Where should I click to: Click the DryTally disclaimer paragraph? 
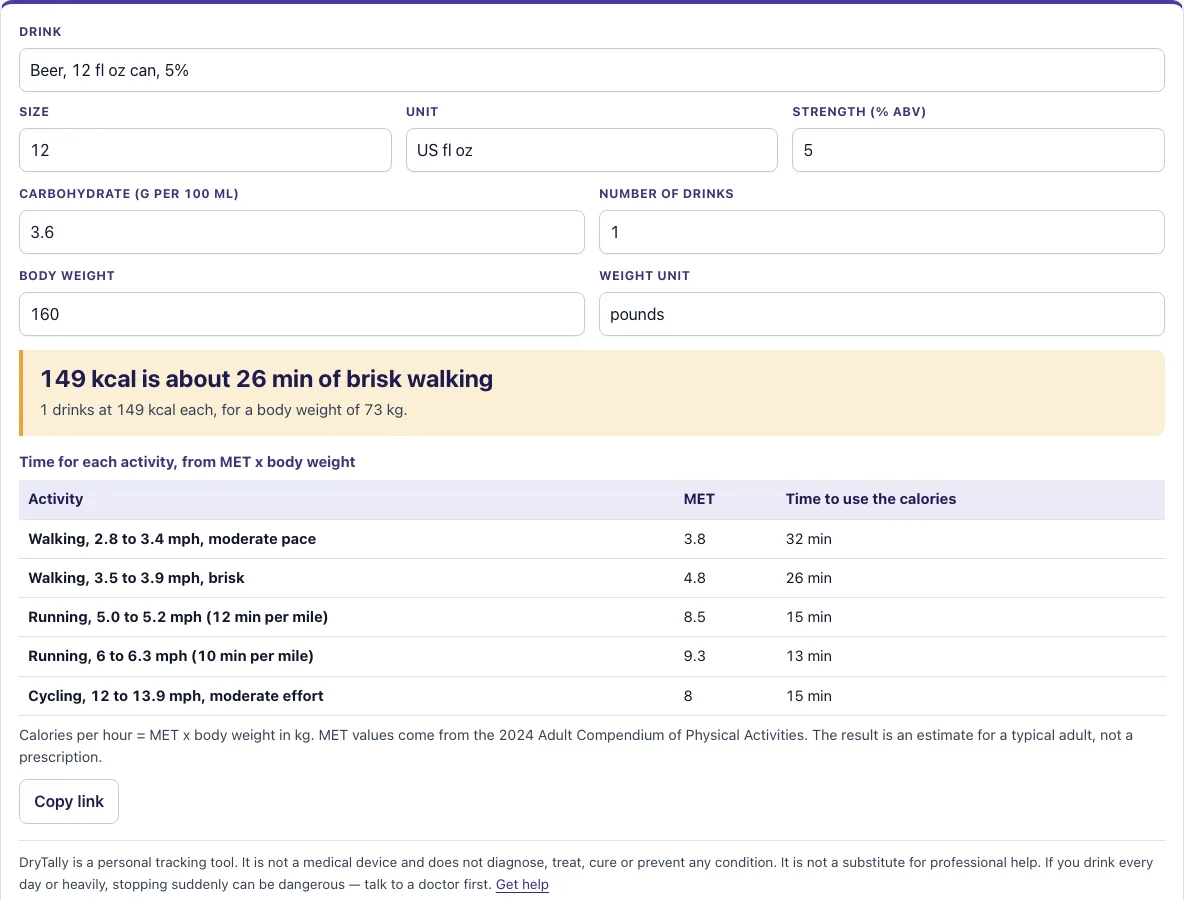[x=586, y=874]
